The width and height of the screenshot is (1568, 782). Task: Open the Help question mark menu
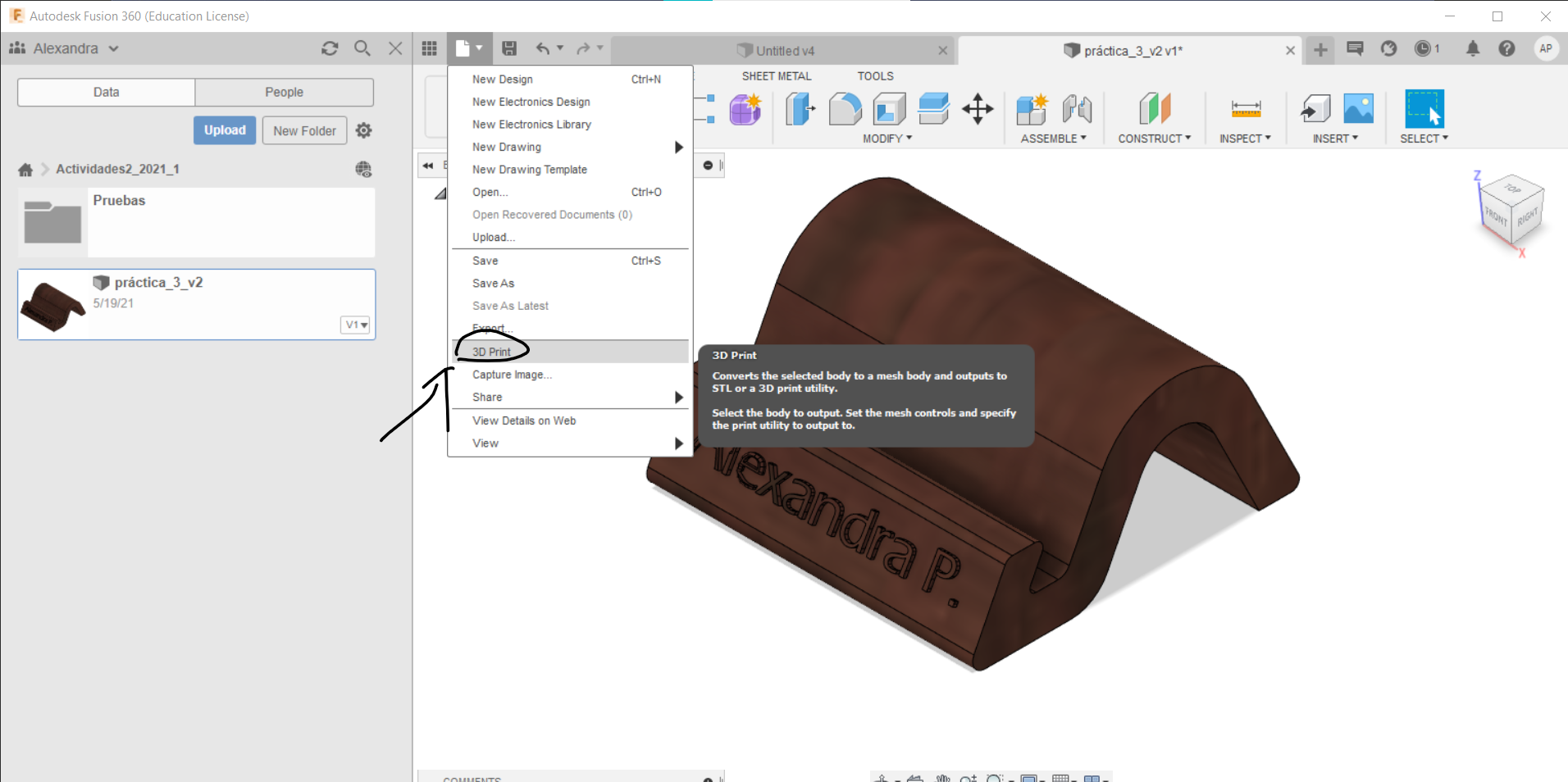coord(1506,48)
